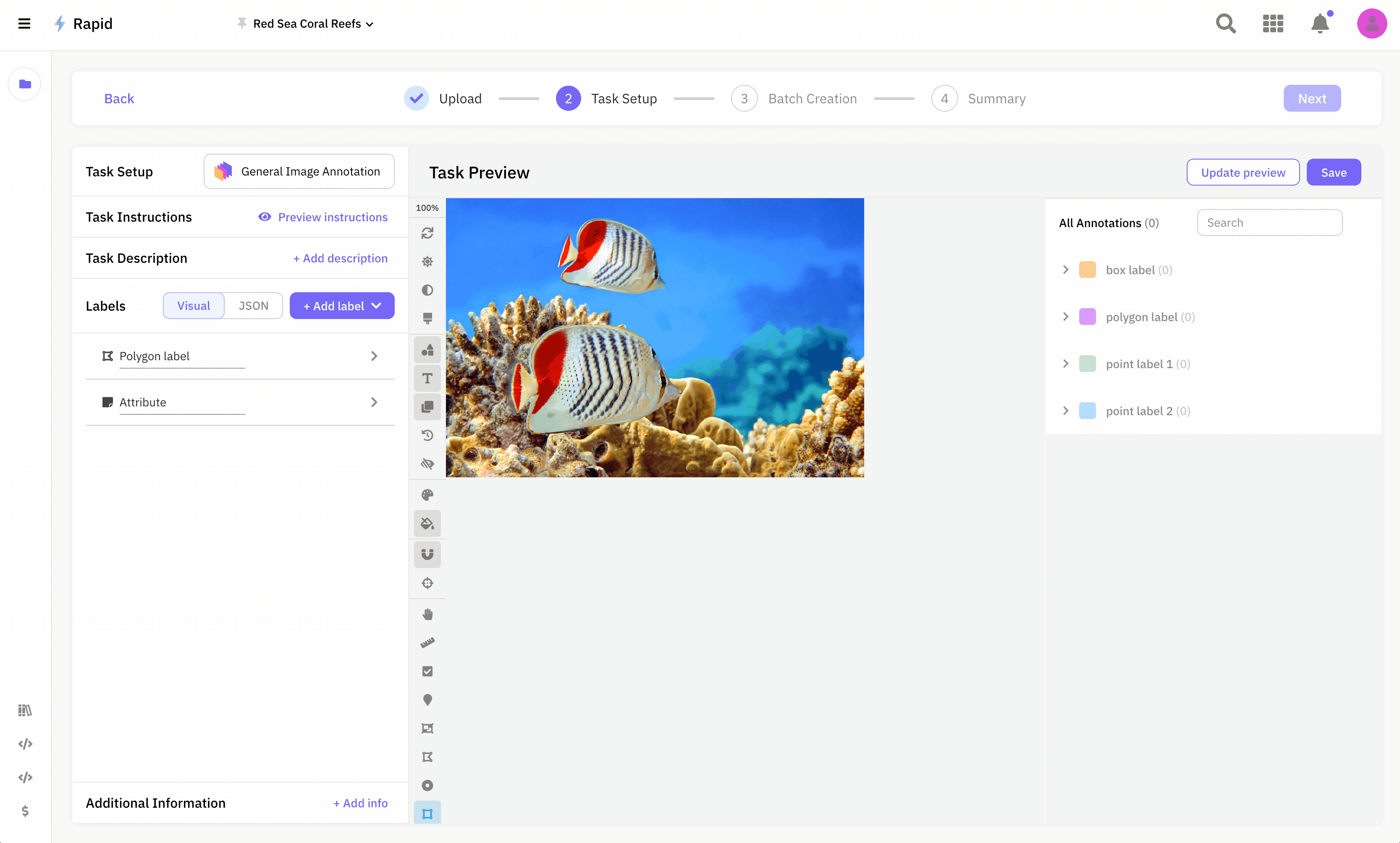Expand the box label annotation group
Screen dimensions: 1400x843
point(1065,270)
